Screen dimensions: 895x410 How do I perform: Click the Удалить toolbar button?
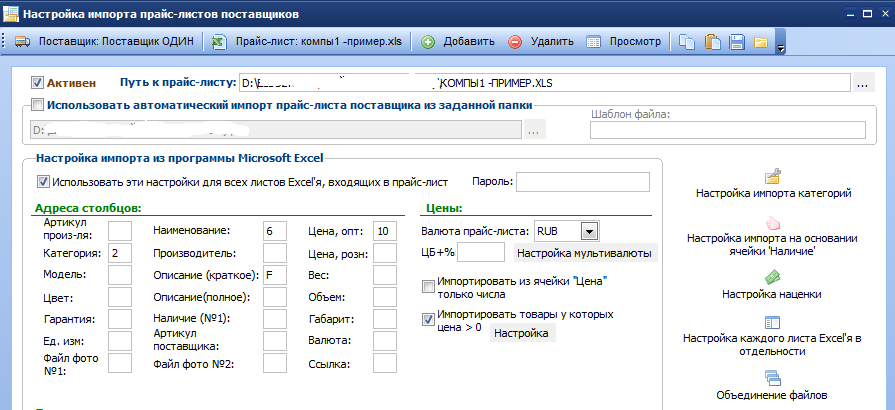pyautogui.click(x=541, y=42)
